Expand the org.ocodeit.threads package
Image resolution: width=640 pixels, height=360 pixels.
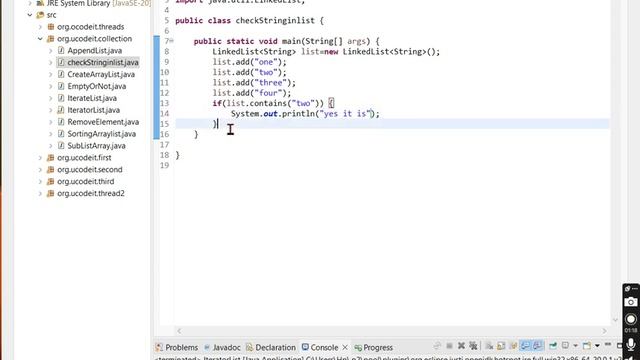coord(40,27)
